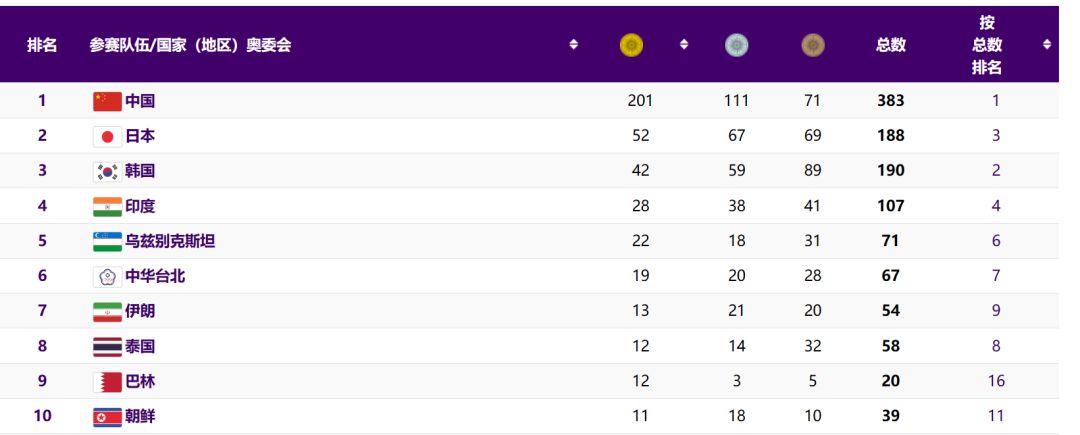Click the Chinese Taipei emblem icon

click(107, 277)
